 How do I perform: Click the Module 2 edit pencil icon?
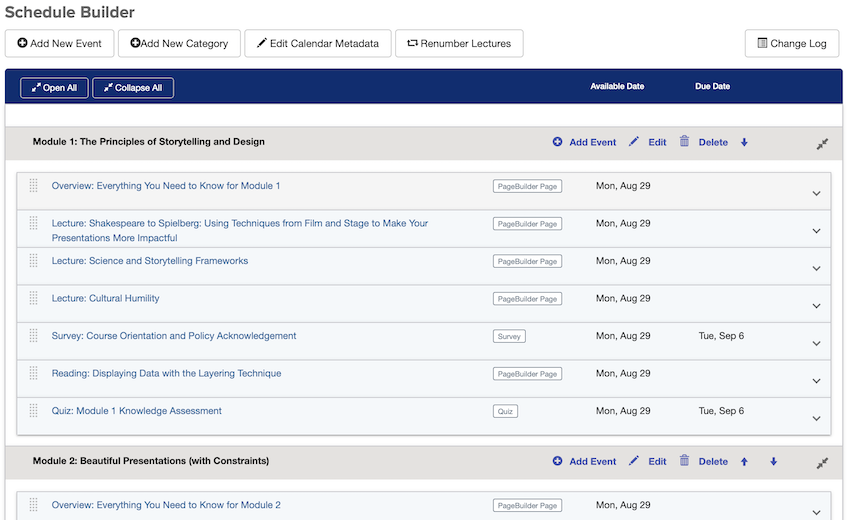634,461
